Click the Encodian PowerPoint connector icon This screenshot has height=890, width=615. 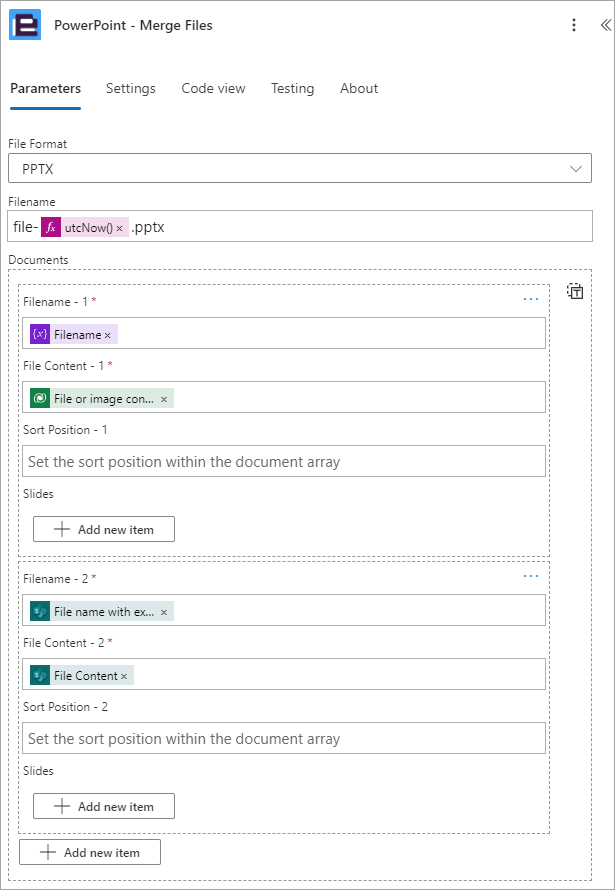(x=25, y=25)
